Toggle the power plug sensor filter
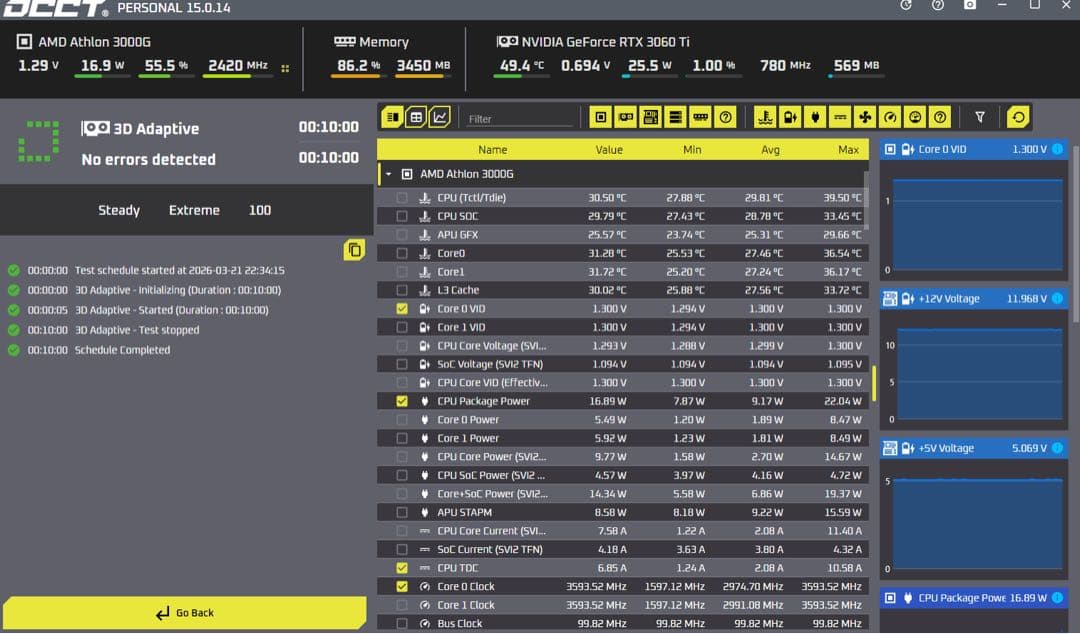Screen dimensions: 1080x634 815,117
